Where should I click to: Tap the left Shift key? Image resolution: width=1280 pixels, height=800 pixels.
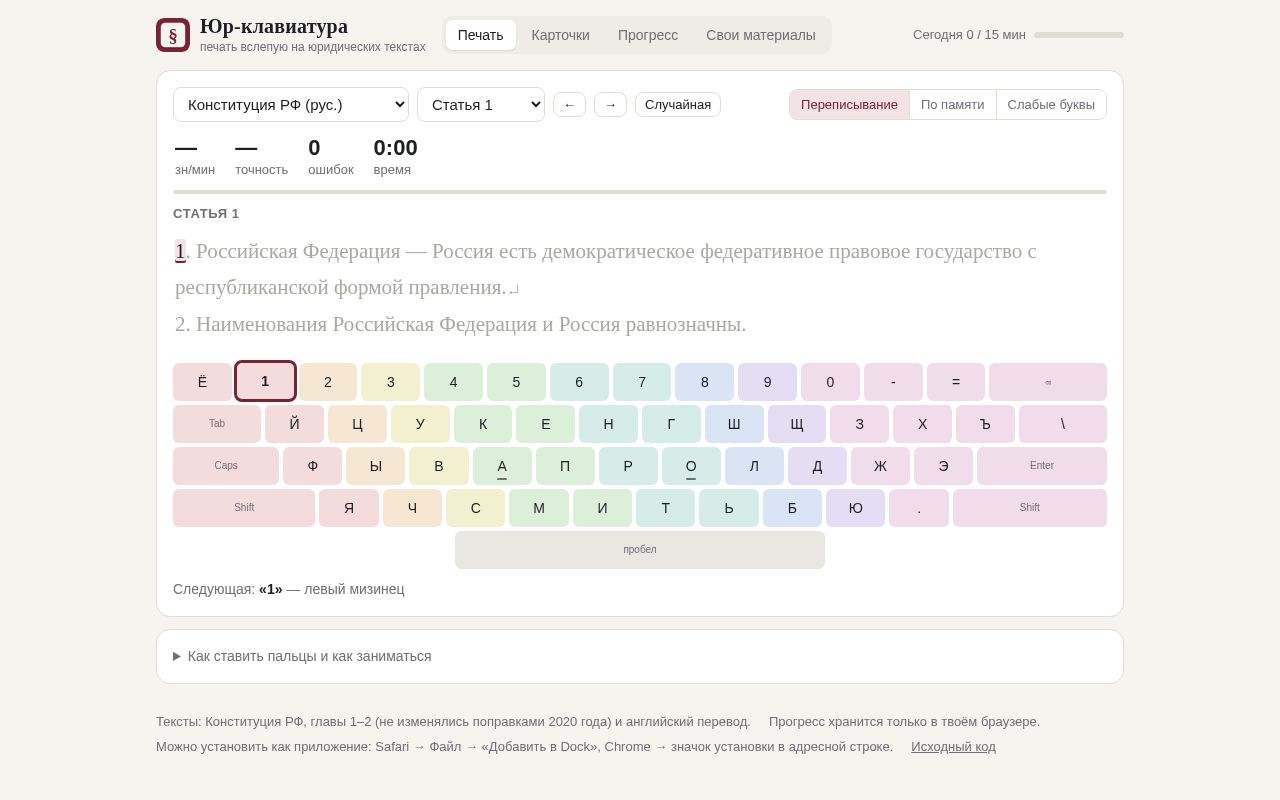[x=244, y=508]
